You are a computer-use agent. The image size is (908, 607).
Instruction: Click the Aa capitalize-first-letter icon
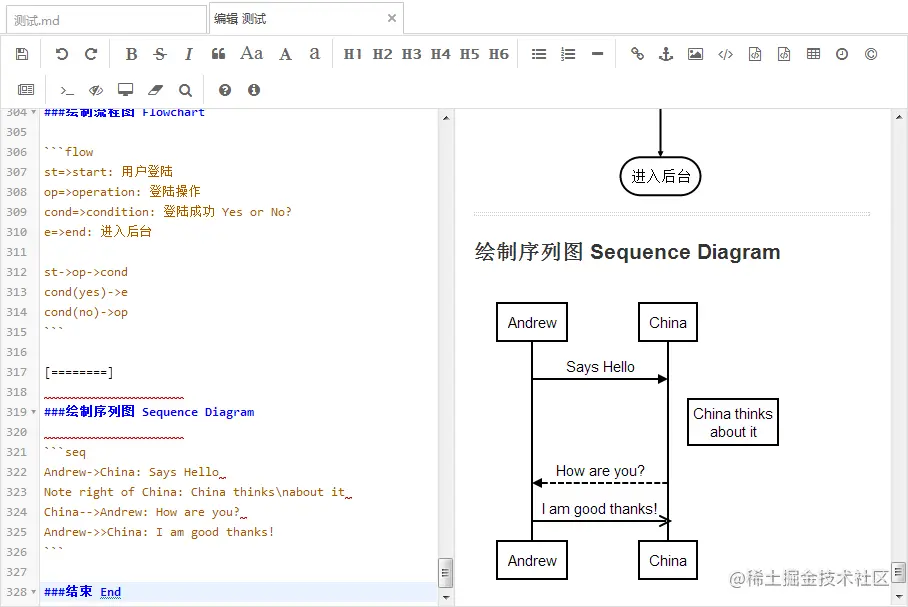[x=251, y=53]
